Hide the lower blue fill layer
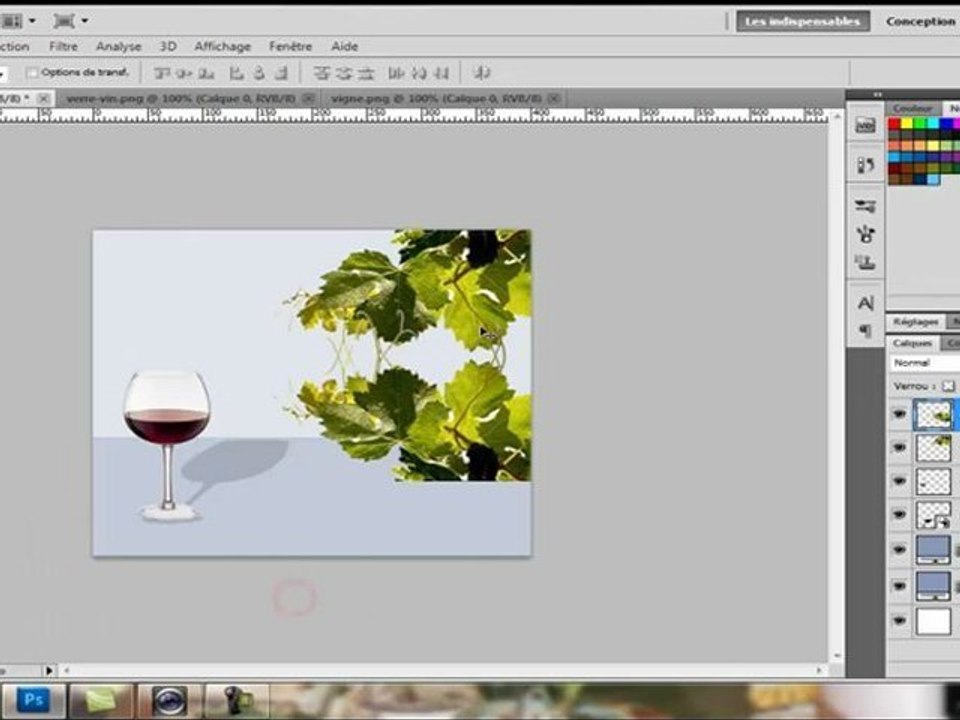Image resolution: width=960 pixels, height=720 pixels. coord(899,586)
